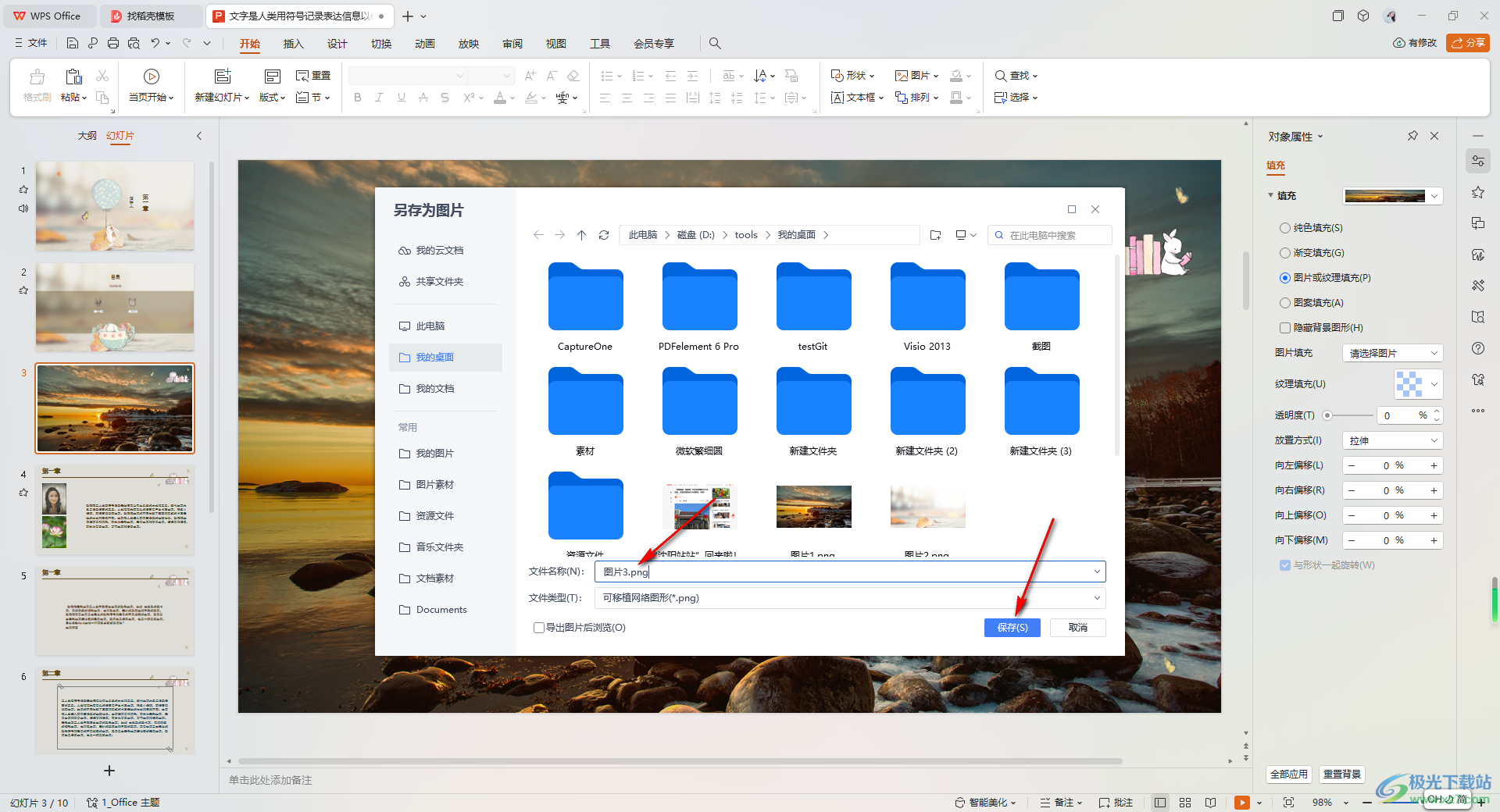
Task: Open the texture fill dropdown
Action: coord(1419,384)
